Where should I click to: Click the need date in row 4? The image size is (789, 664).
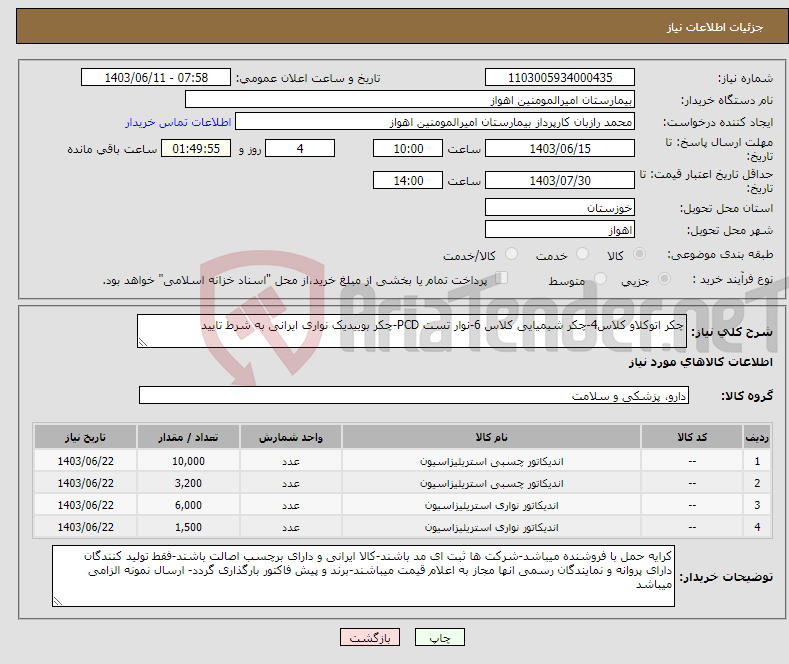[x=86, y=528]
